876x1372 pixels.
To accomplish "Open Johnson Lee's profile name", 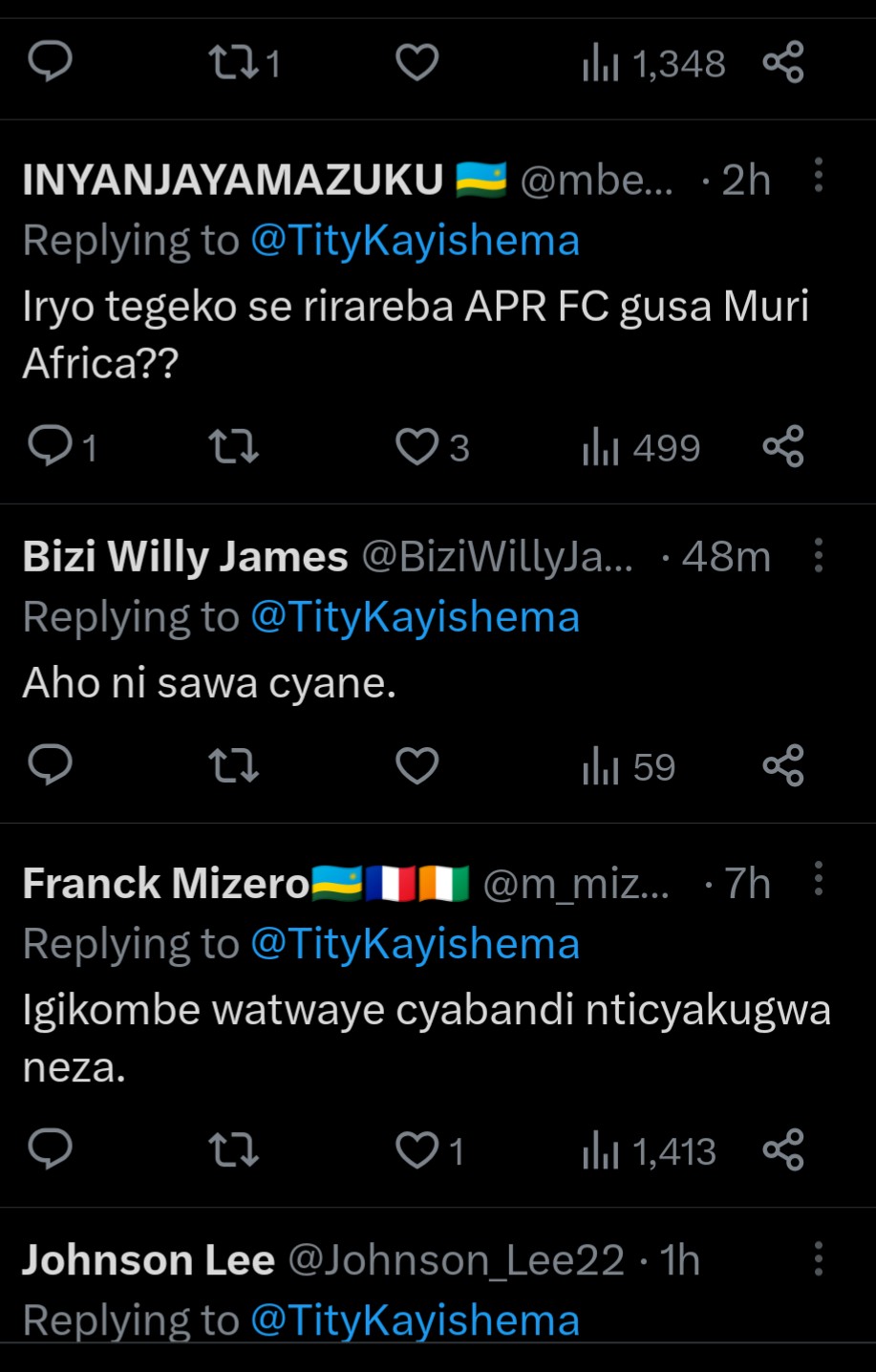I will 148,1260.
